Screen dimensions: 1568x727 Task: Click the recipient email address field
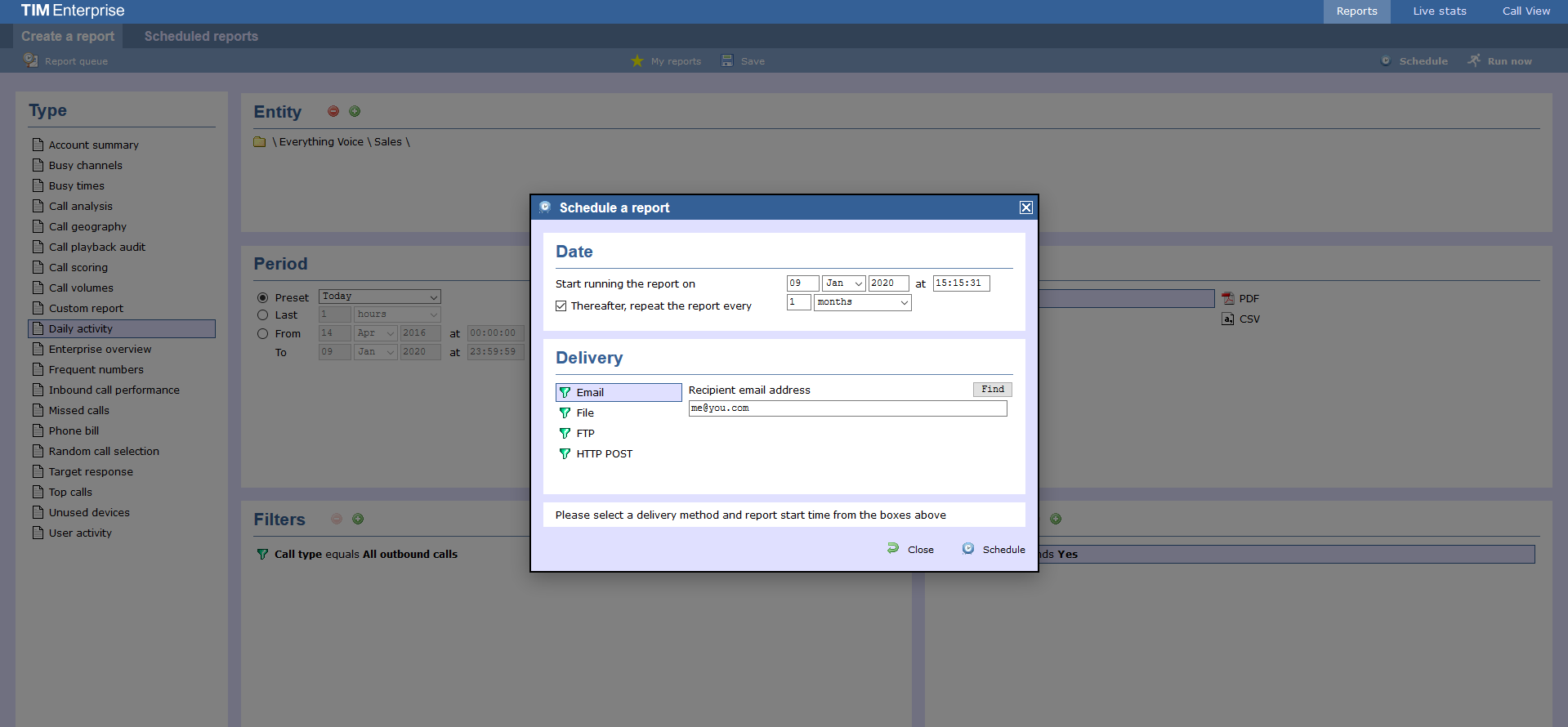tap(848, 408)
